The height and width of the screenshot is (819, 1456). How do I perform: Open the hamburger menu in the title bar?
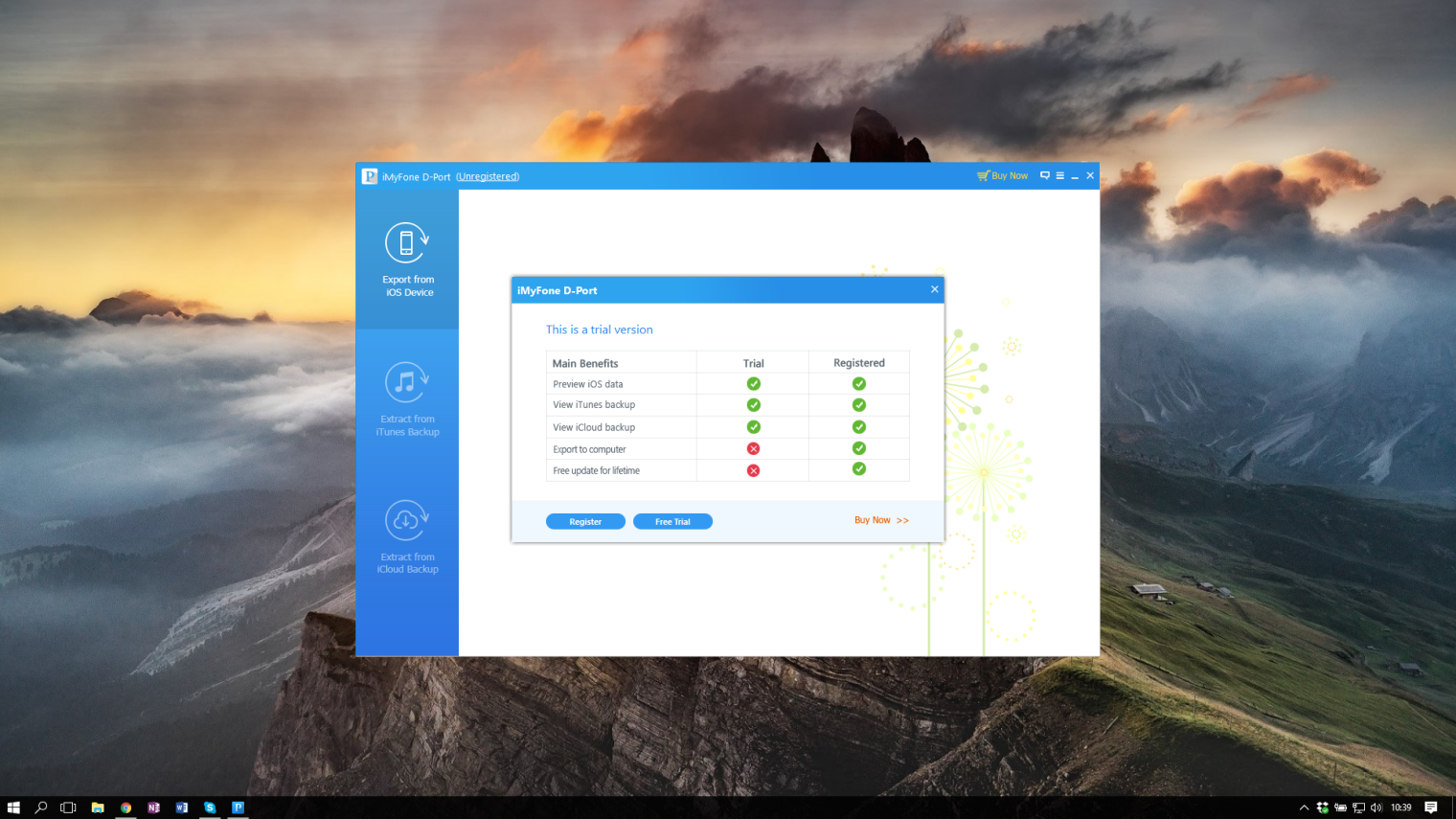[x=1059, y=176]
